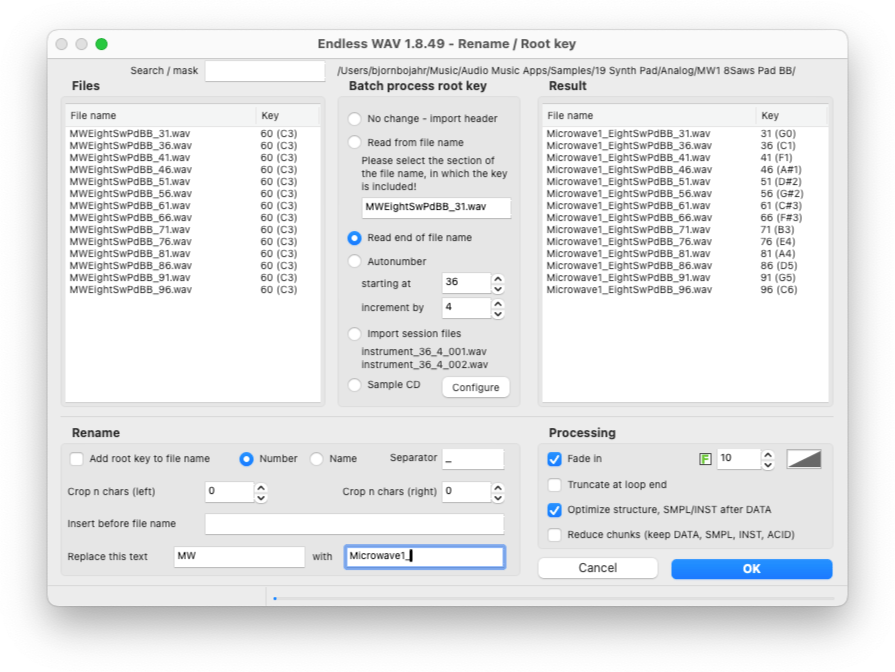Enable Add root key to file name

(76, 459)
